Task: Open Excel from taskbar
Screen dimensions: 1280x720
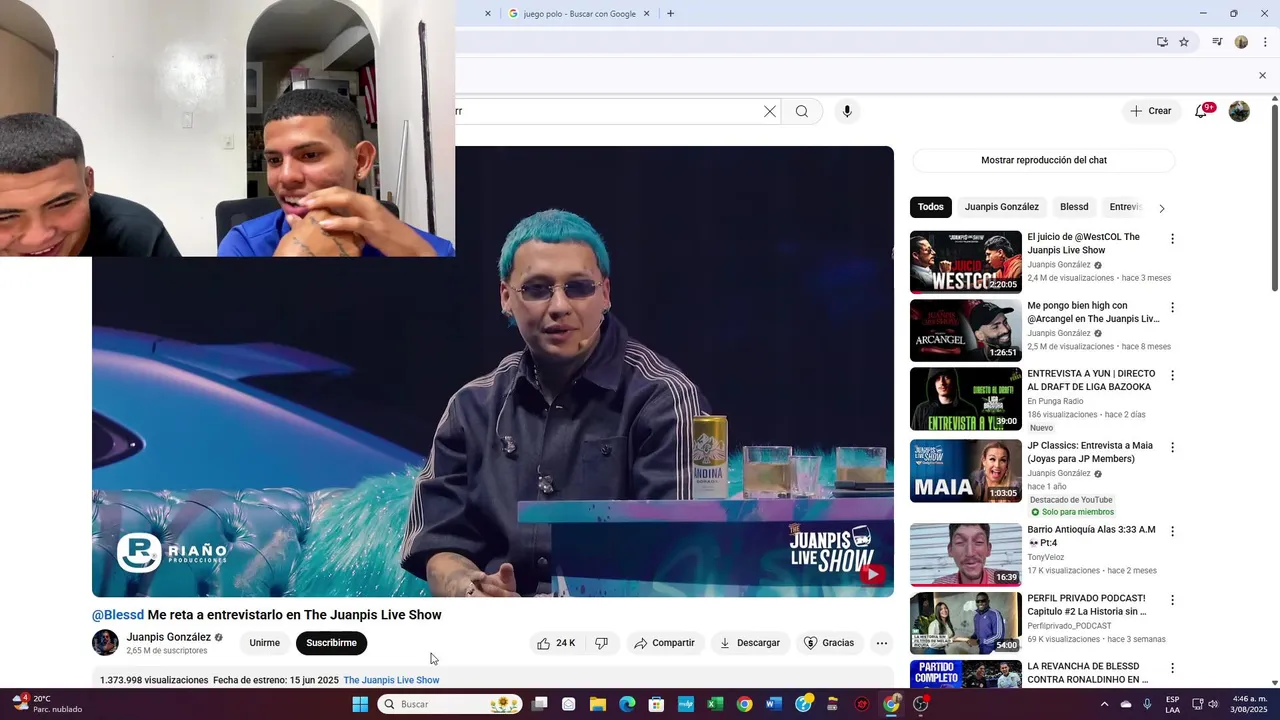Action: tap(715, 704)
